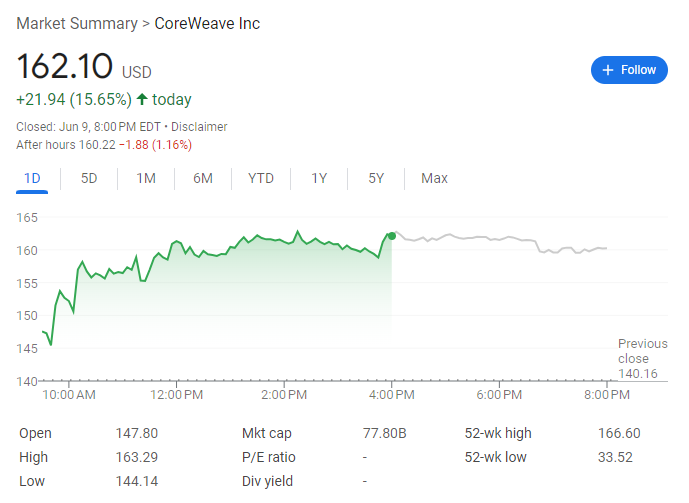Click the Previous close 140.16 label
The image size is (689, 503).
coord(642,358)
